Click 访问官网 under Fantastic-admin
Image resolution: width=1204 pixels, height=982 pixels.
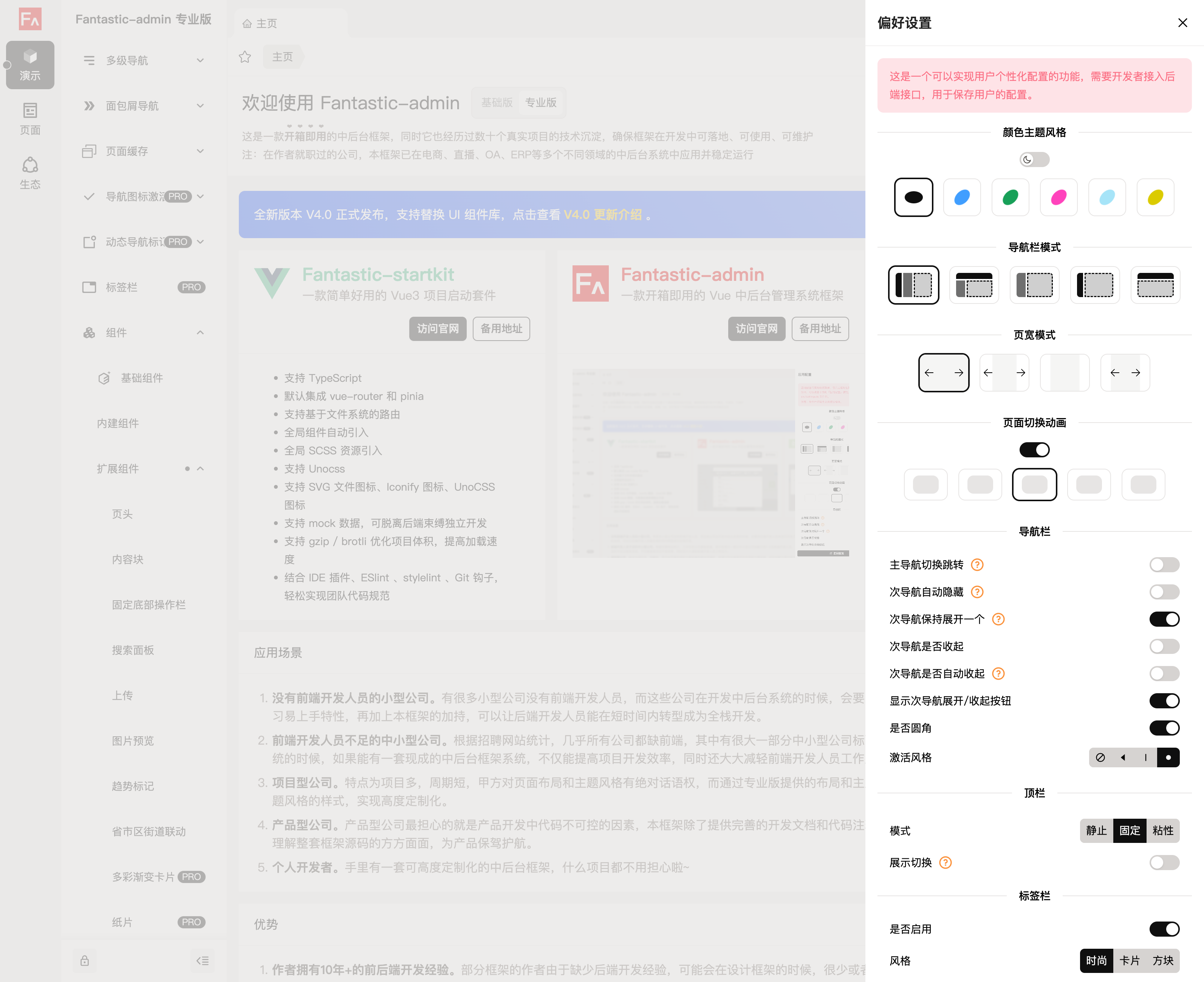(757, 328)
